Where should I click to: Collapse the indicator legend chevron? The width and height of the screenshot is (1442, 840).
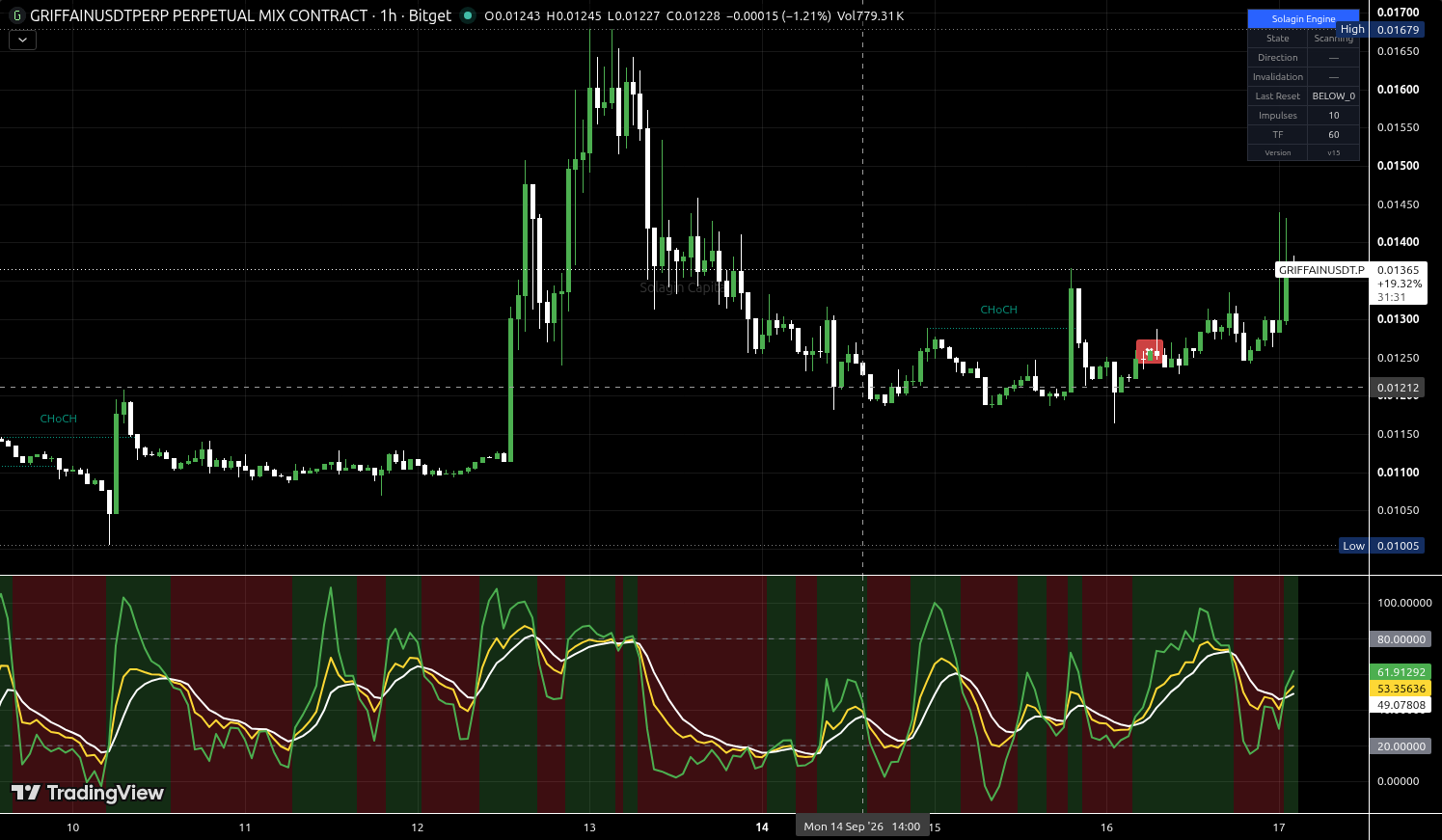pyautogui.click(x=22, y=41)
